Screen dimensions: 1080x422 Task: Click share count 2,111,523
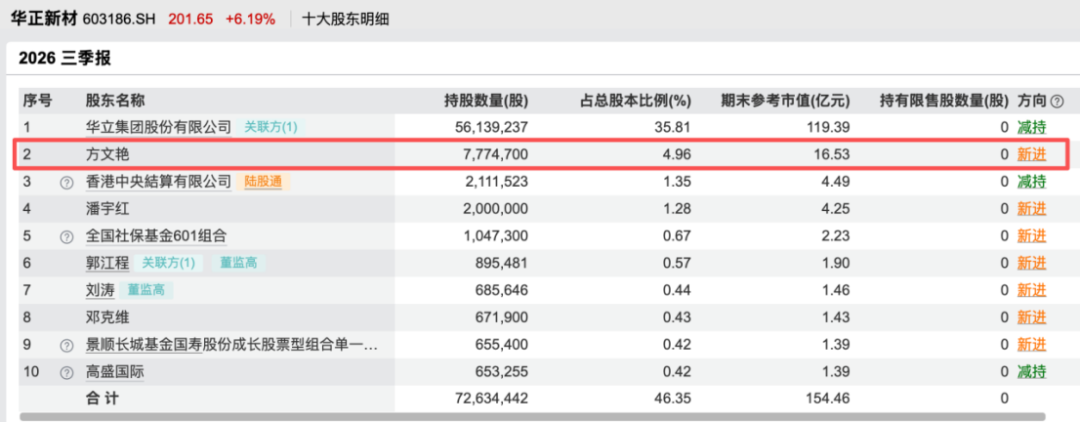pyautogui.click(x=495, y=182)
